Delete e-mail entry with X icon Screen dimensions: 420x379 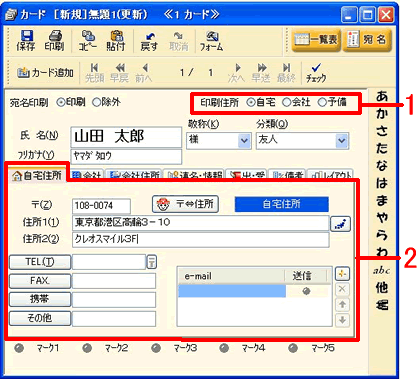(x=342, y=289)
